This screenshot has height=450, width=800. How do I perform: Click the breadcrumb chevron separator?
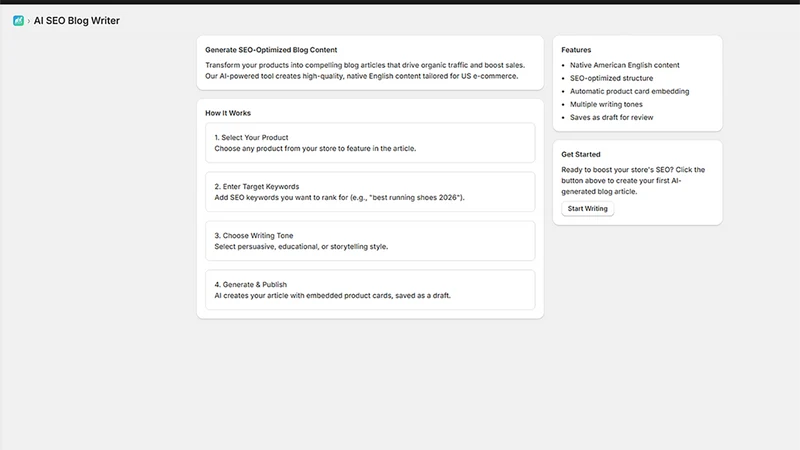tap(29, 21)
